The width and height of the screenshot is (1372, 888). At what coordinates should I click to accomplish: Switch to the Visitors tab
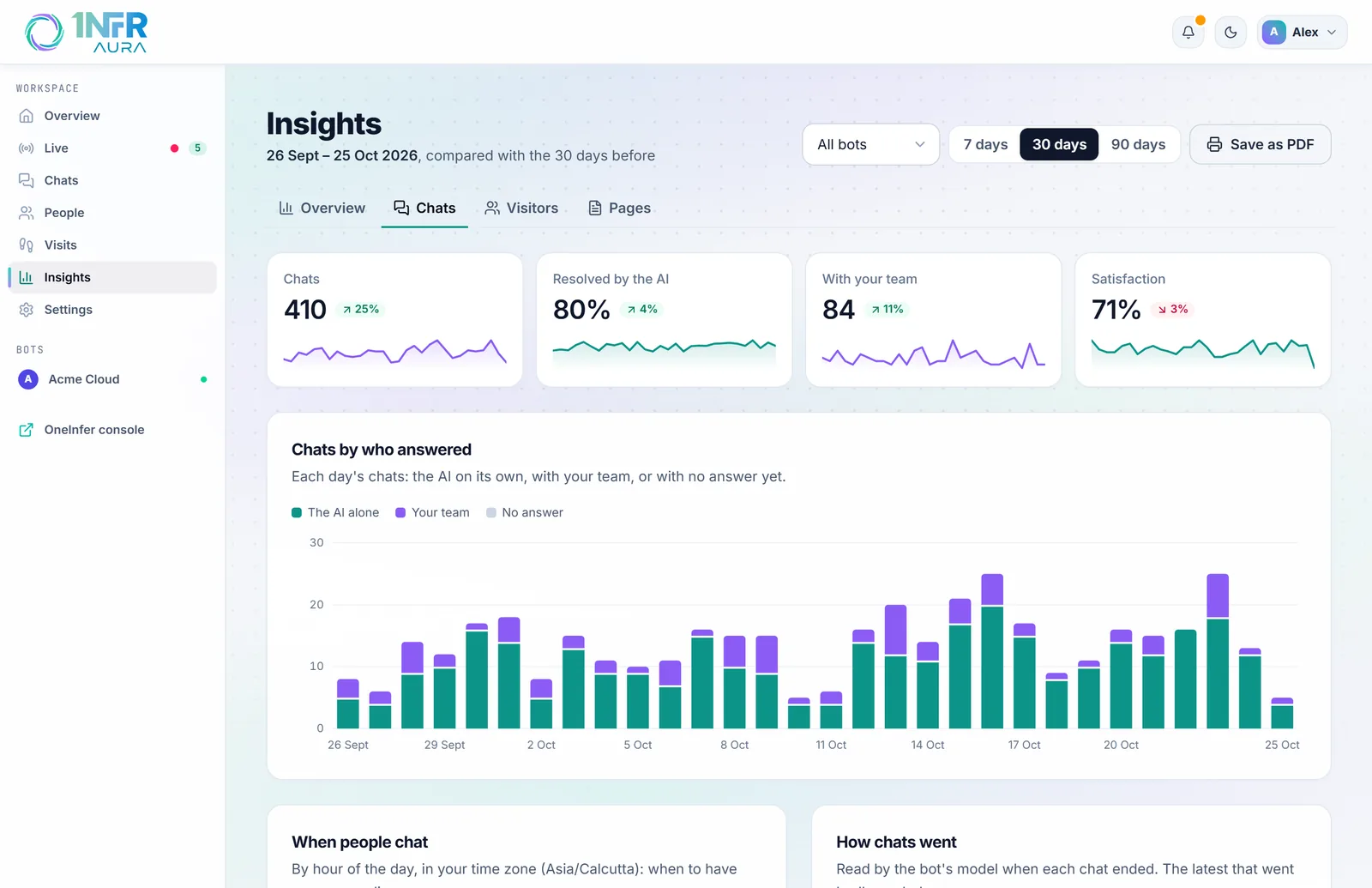[521, 208]
